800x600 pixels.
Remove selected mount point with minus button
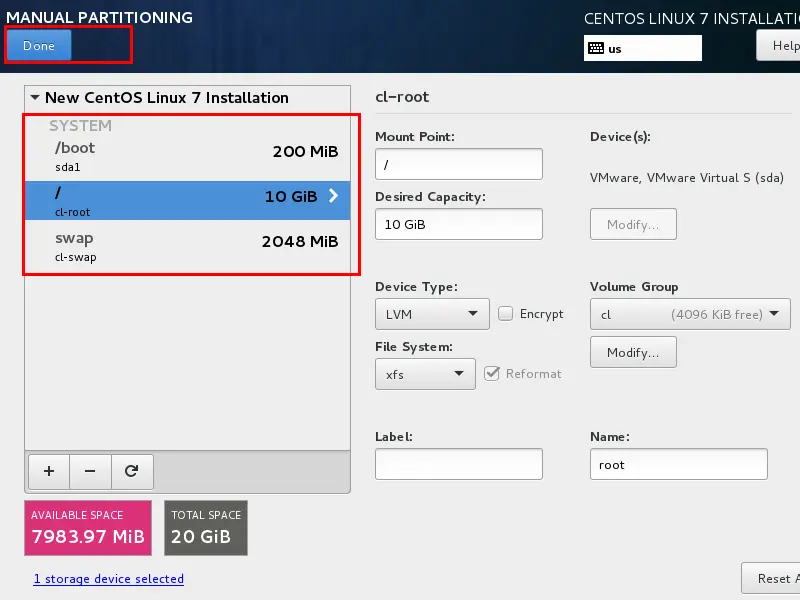click(x=90, y=471)
